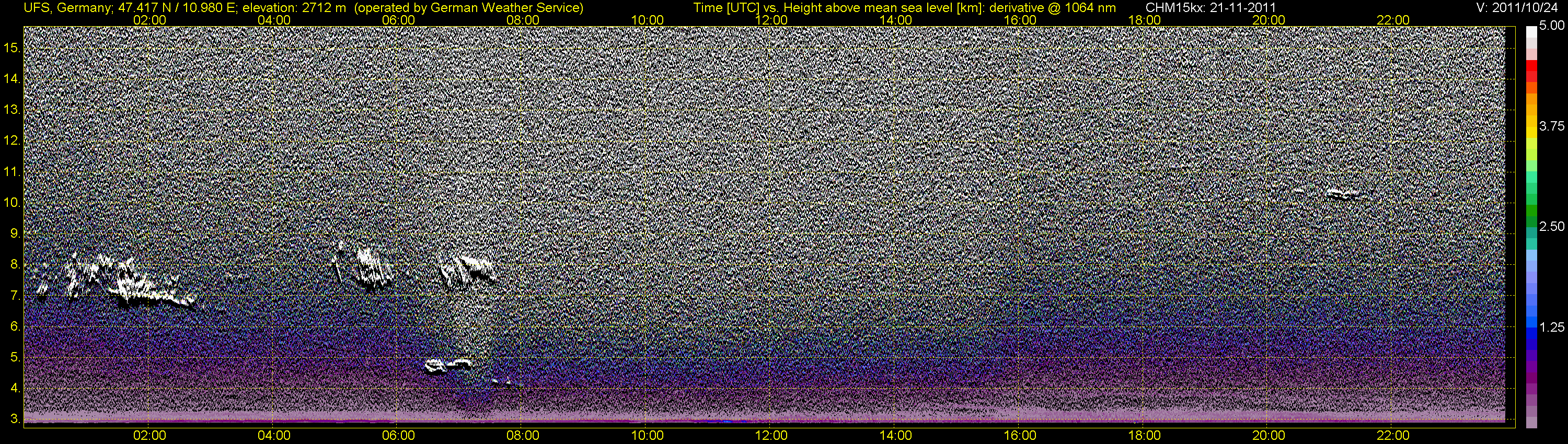Click the bottom time axis label 10:00
Screen dimensions: 1568x444
(x=647, y=436)
